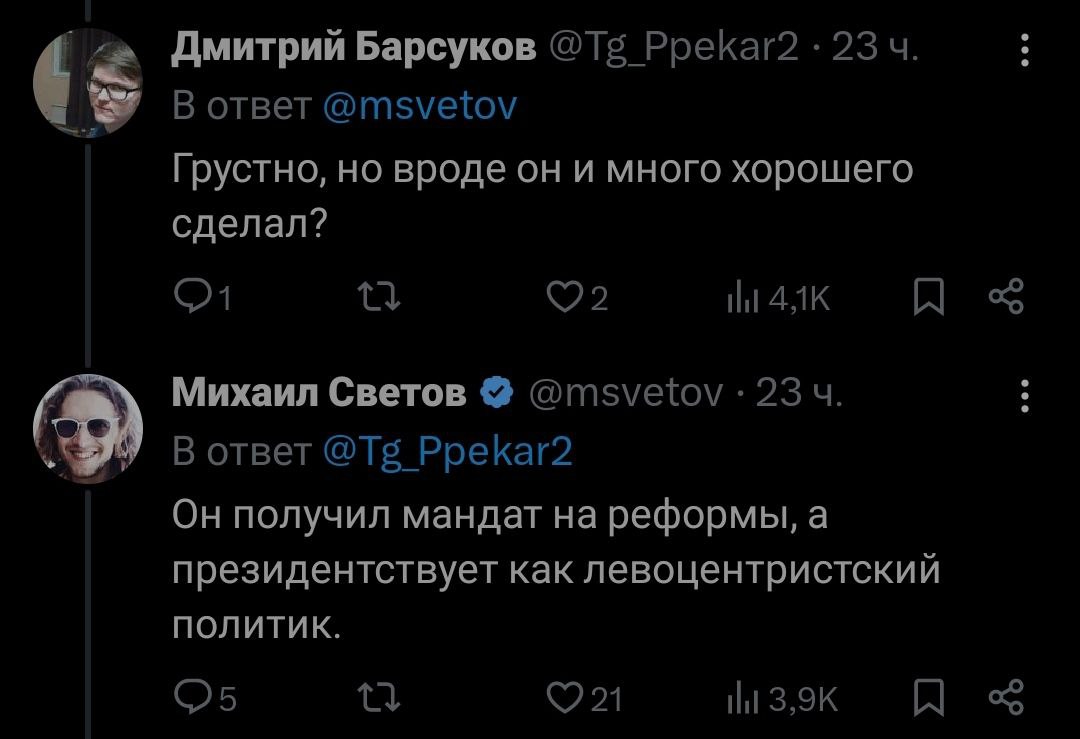
Task: Open Дмитрий Барсуков's profile picture
Action: (87, 83)
